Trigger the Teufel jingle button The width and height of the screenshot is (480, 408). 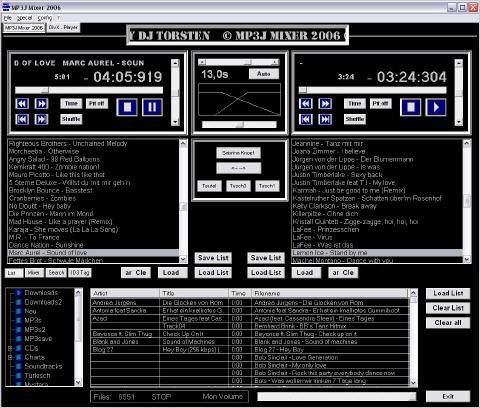pyautogui.click(x=209, y=186)
